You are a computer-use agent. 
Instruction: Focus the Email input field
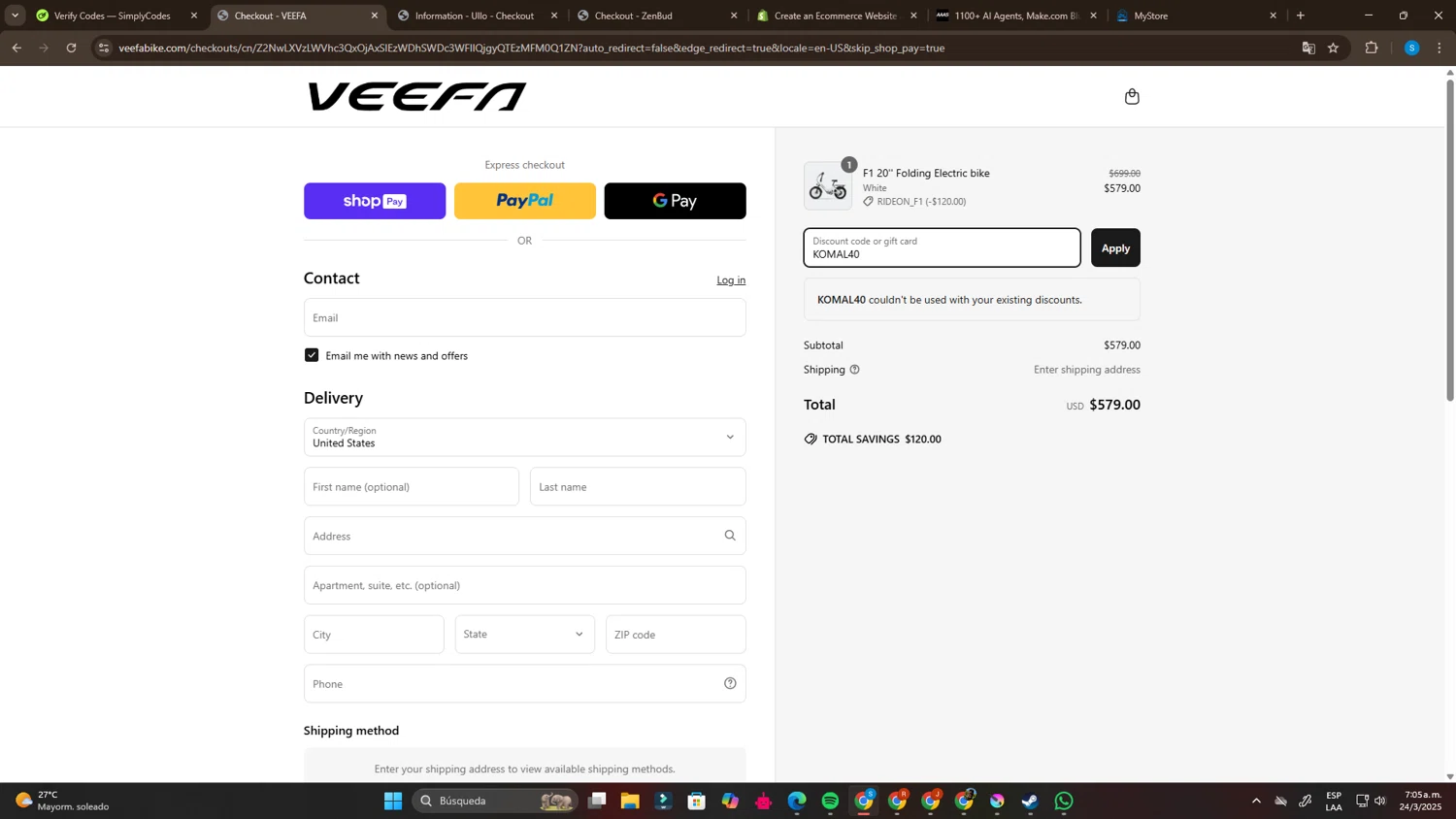click(524, 317)
